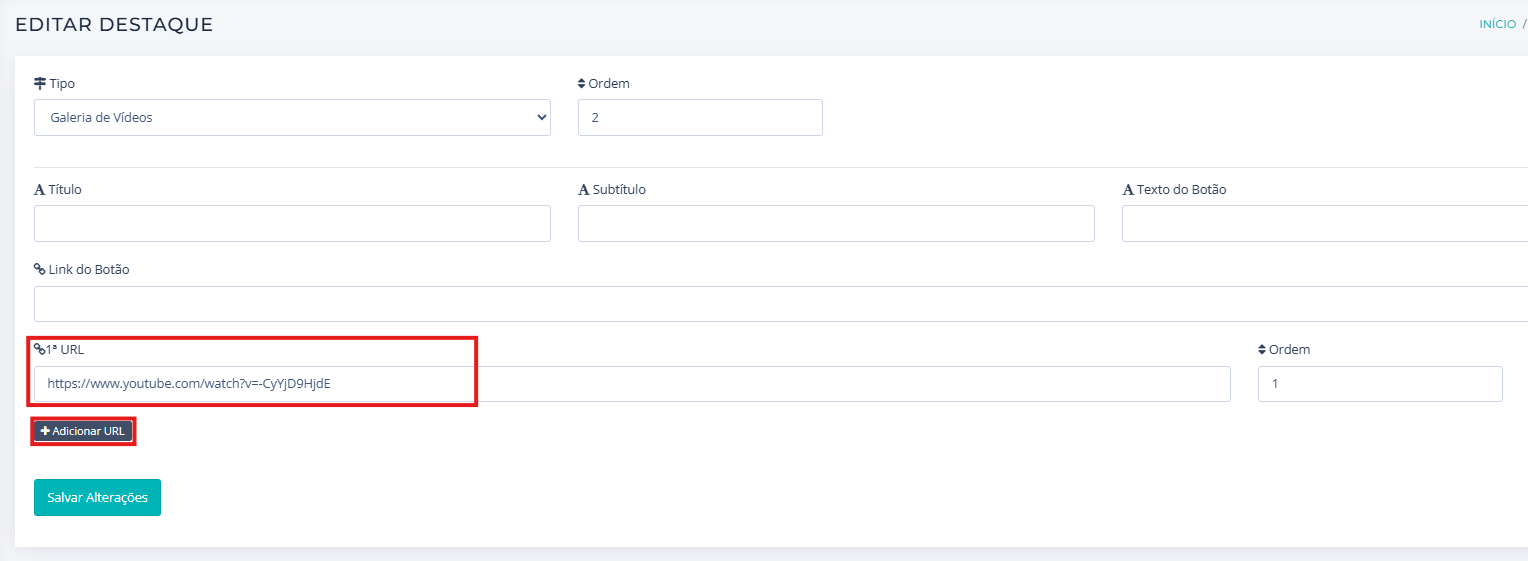This screenshot has width=1528, height=561.
Task: Click the letter A icon beside Subtítulo
Action: click(x=583, y=190)
